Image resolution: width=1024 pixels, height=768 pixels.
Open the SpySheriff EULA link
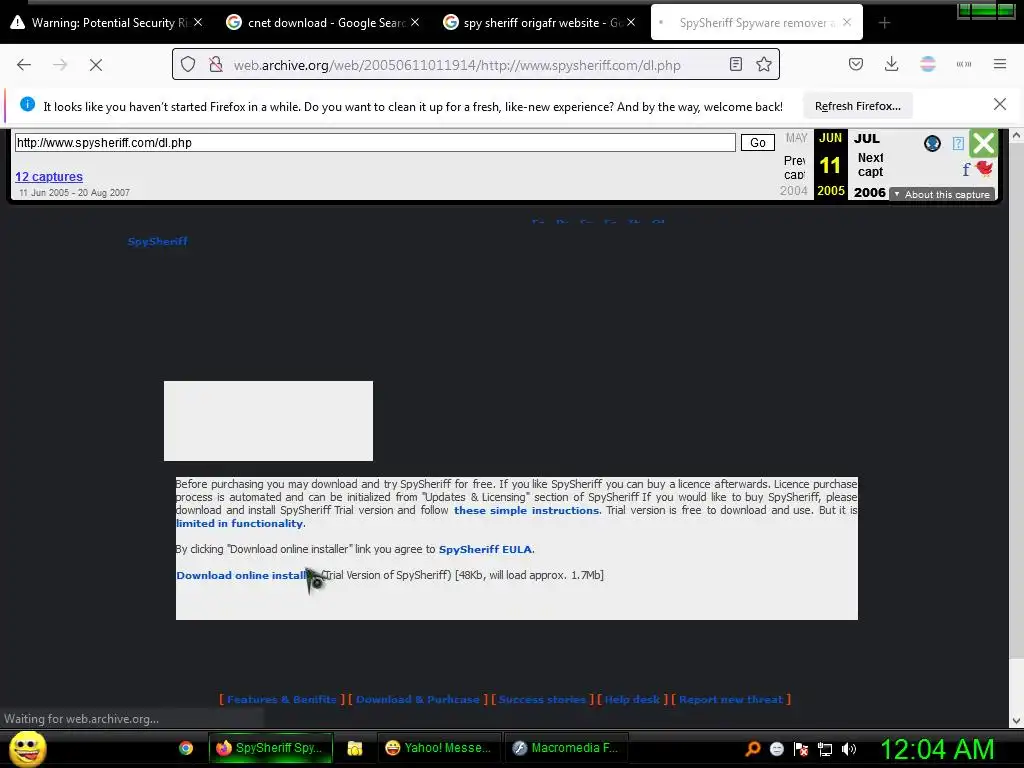485,550
